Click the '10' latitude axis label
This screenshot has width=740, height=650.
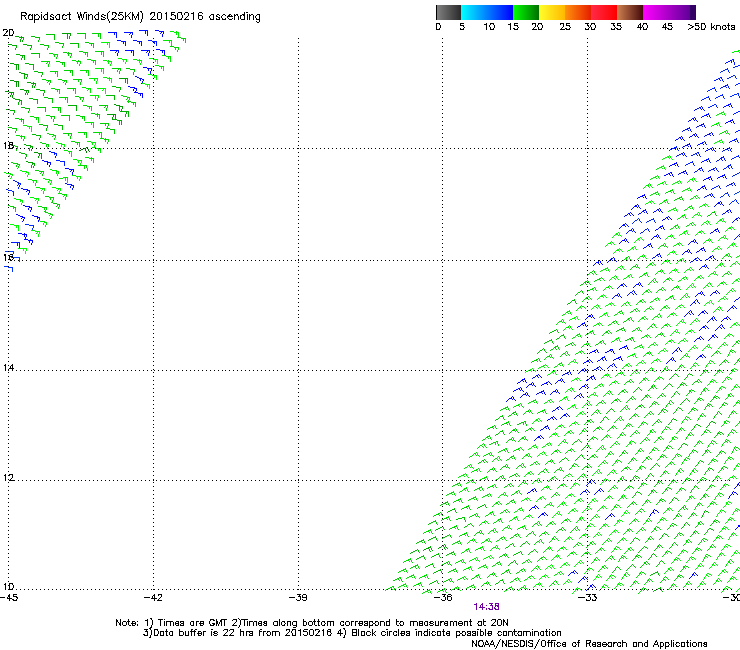8,587
